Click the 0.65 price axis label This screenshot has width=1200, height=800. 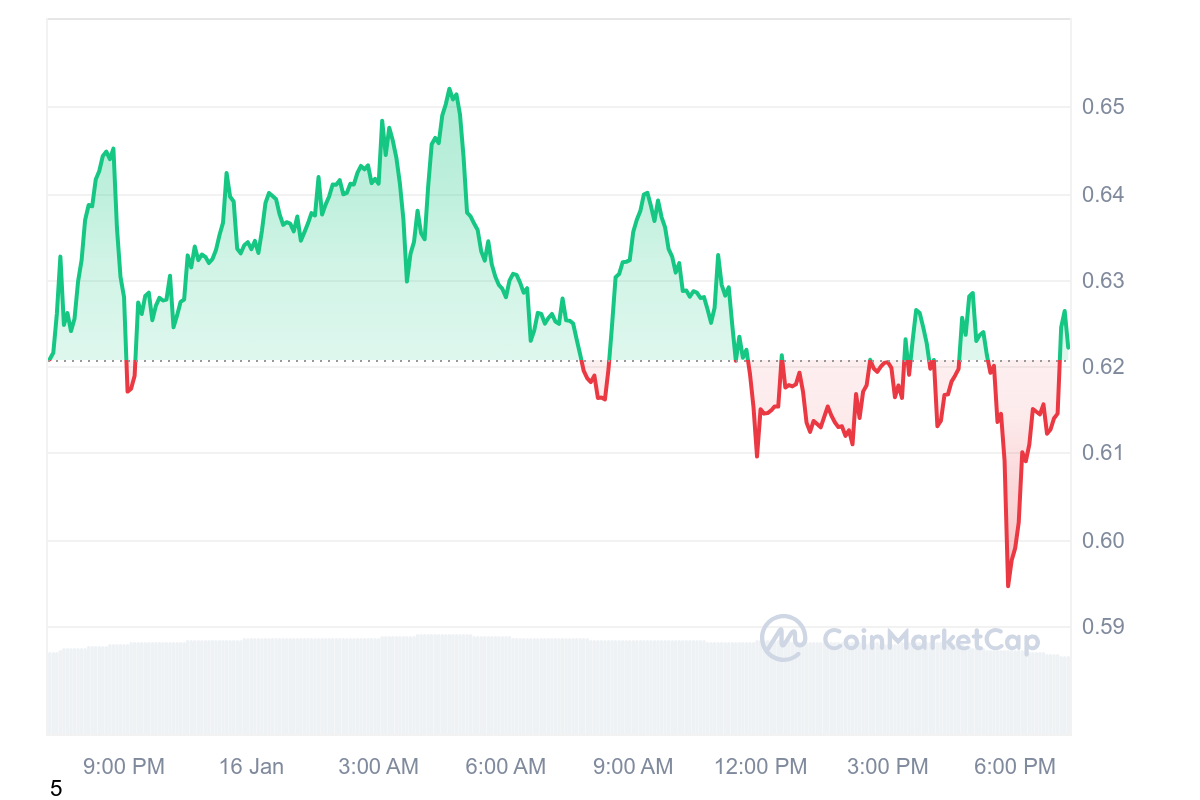(1104, 107)
